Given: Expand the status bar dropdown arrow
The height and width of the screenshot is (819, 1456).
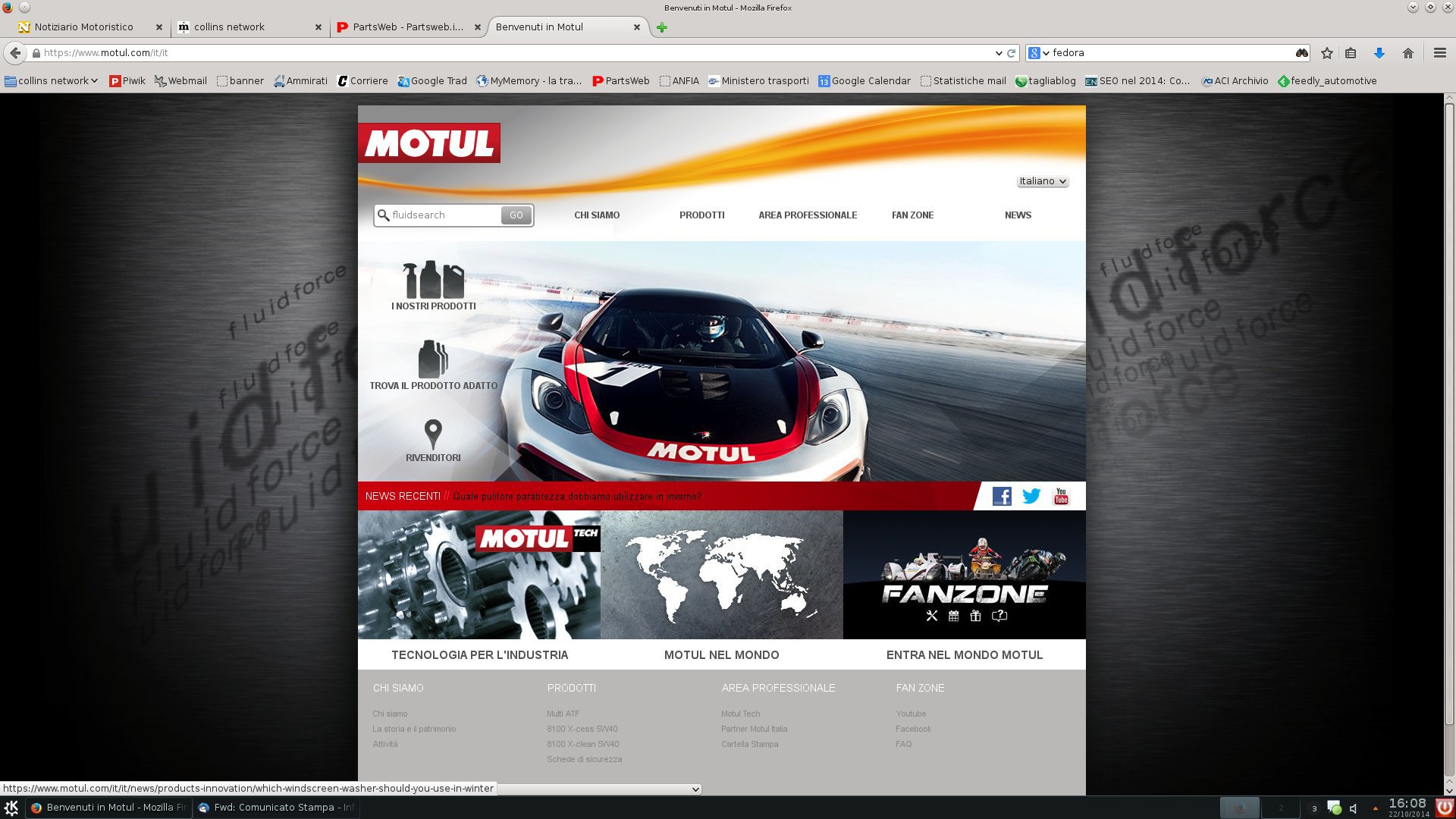Looking at the screenshot, I should click(695, 789).
